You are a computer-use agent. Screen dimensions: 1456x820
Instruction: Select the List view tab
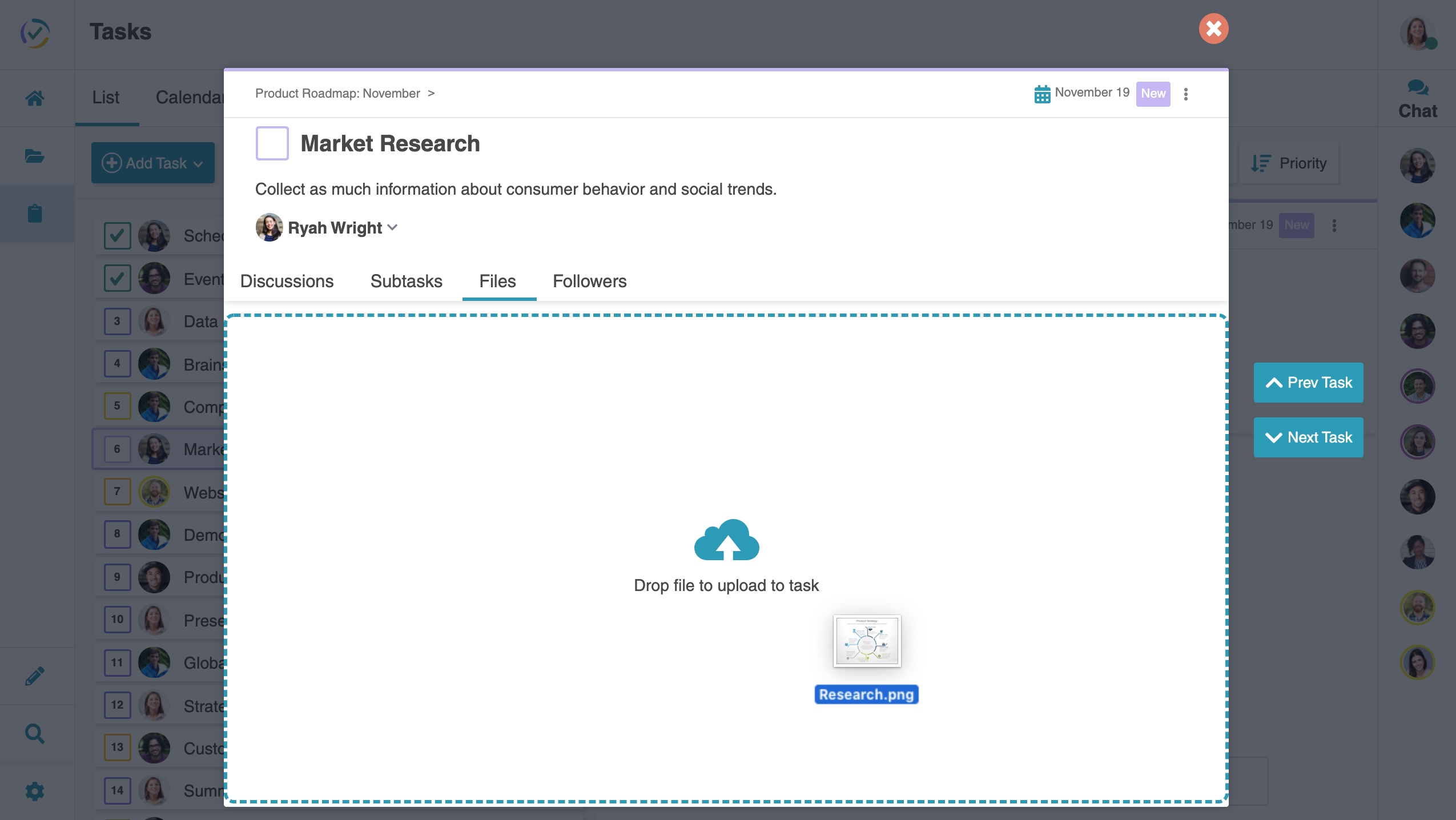click(x=106, y=98)
